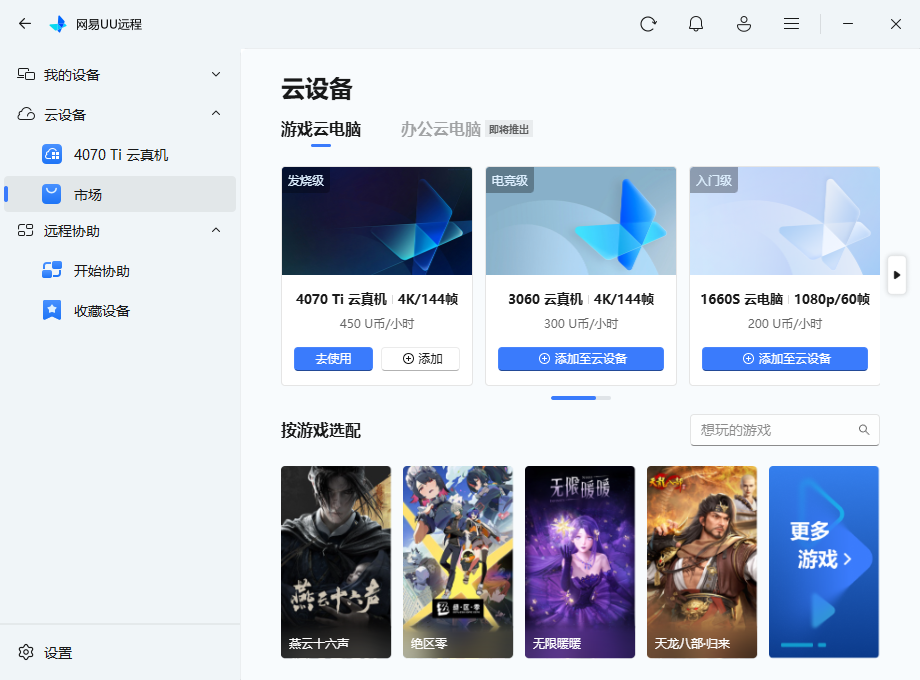Viewport: 920px width, 680px height.
Task: Go back with the left arrow icon
Action: tap(25, 23)
